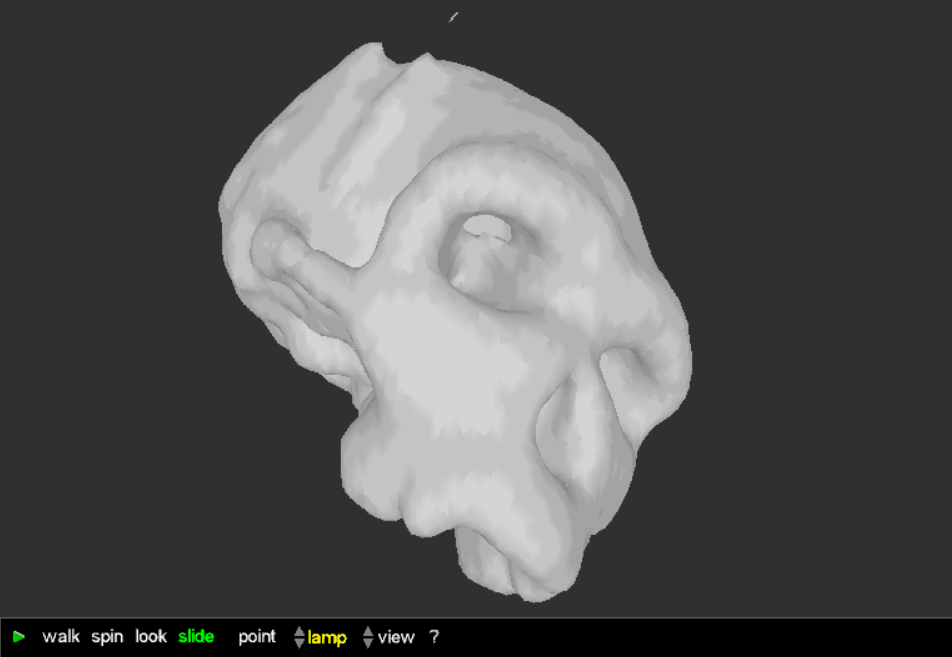This screenshot has height=657, width=952.
Task: Enable the point mode
Action: click(257, 637)
